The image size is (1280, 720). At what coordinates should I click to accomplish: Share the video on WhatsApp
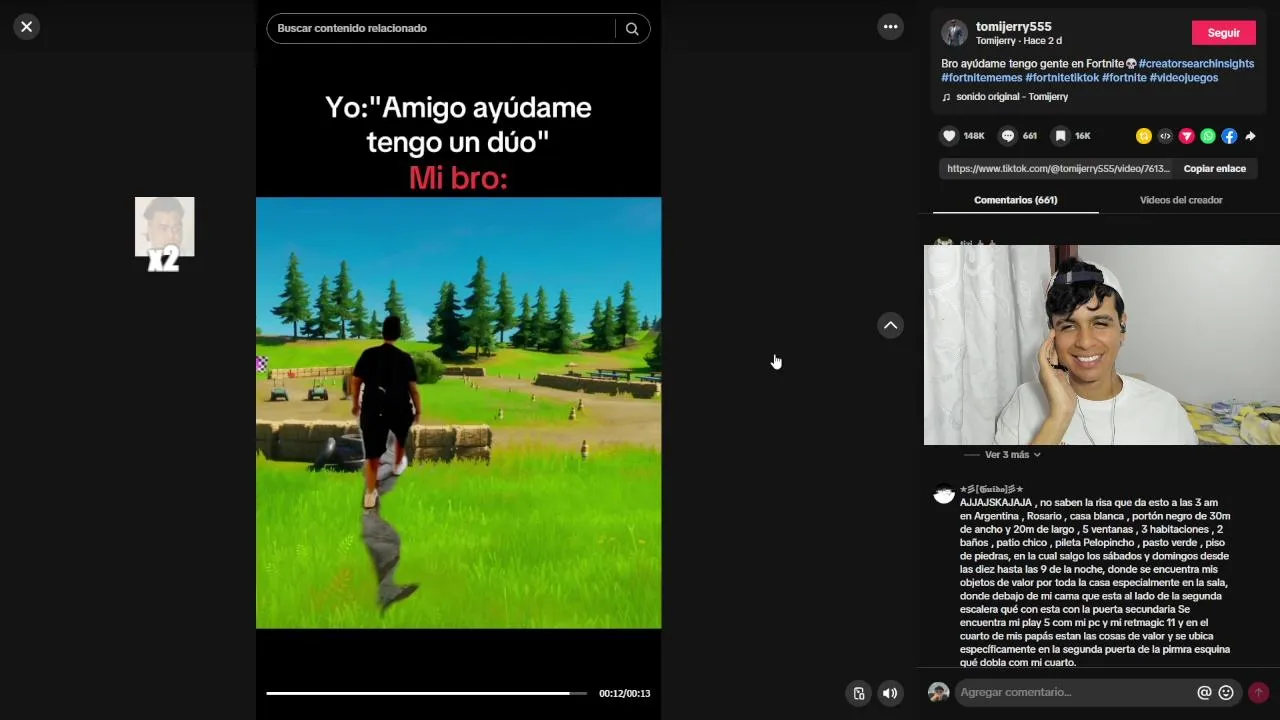(1208, 136)
